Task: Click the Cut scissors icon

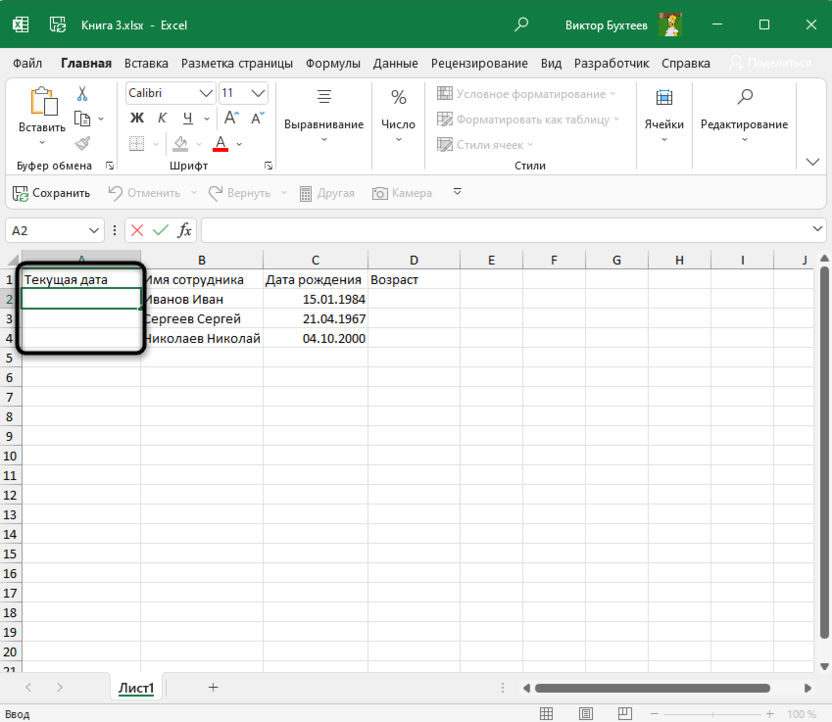Action: tap(82, 93)
